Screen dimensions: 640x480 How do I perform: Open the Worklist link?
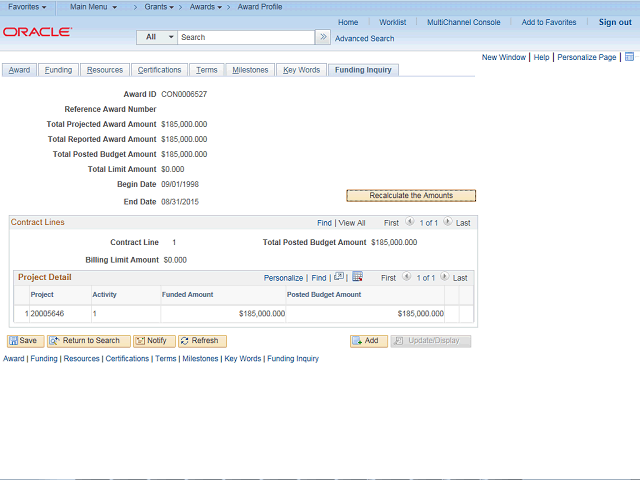pyautogui.click(x=393, y=22)
